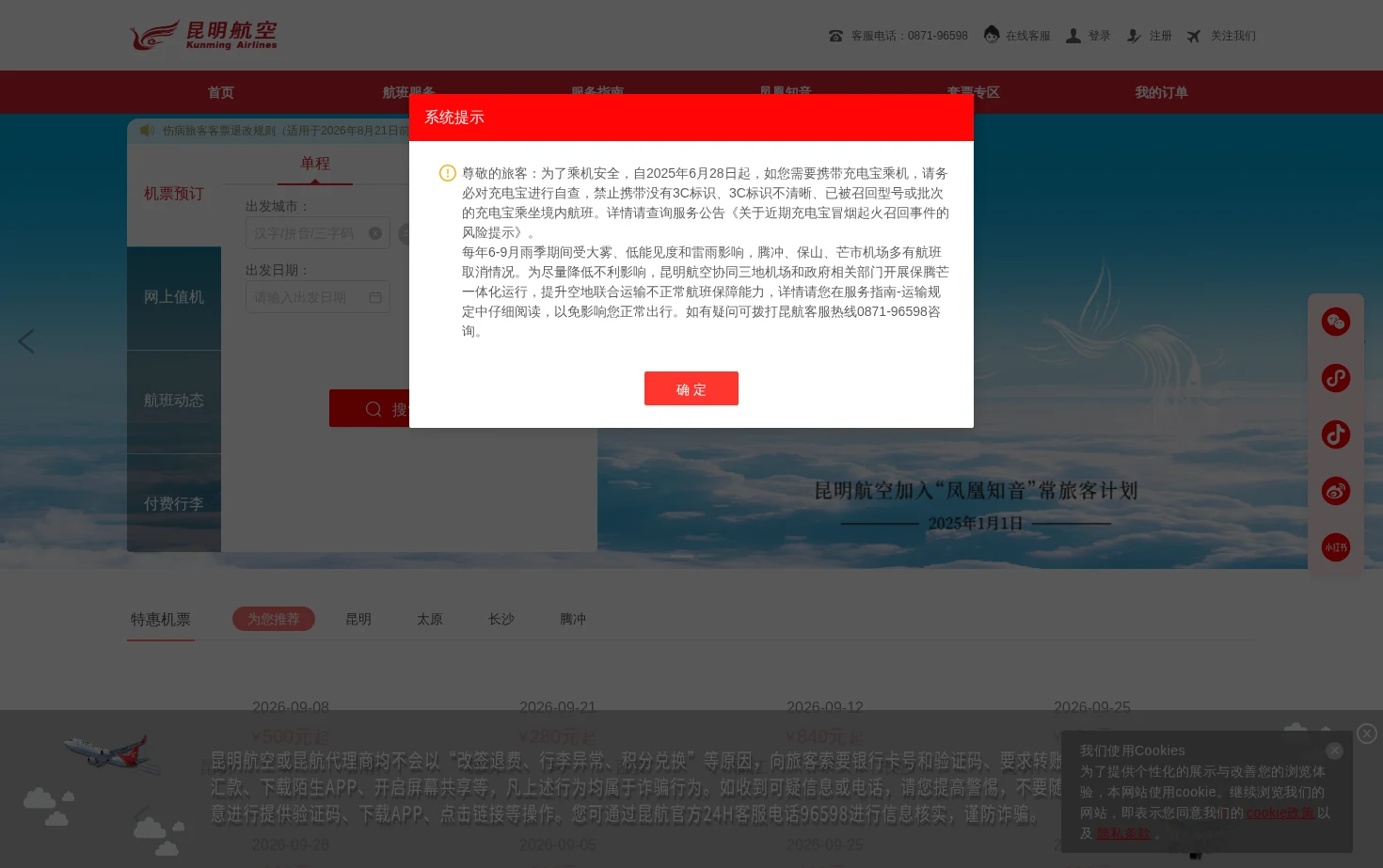The image size is (1383, 868).
Task: Open the cookie政策 link
Action: tap(1280, 813)
